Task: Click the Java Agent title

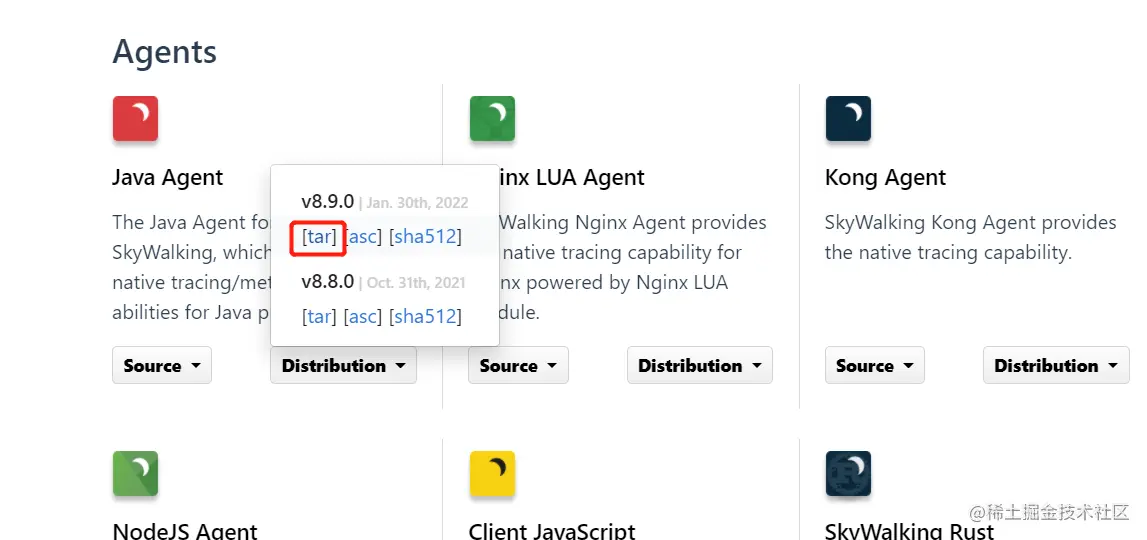Action: coord(168,178)
